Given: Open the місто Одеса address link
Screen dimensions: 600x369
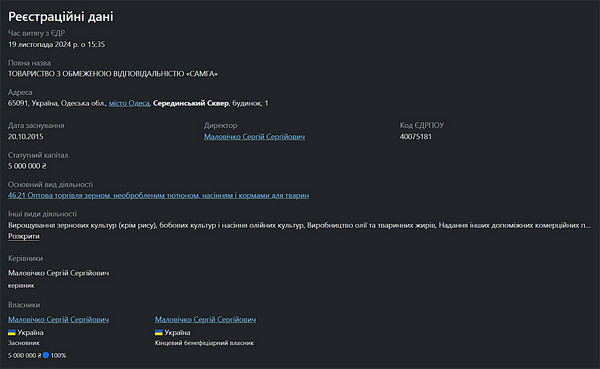Looking at the screenshot, I should [x=129, y=103].
